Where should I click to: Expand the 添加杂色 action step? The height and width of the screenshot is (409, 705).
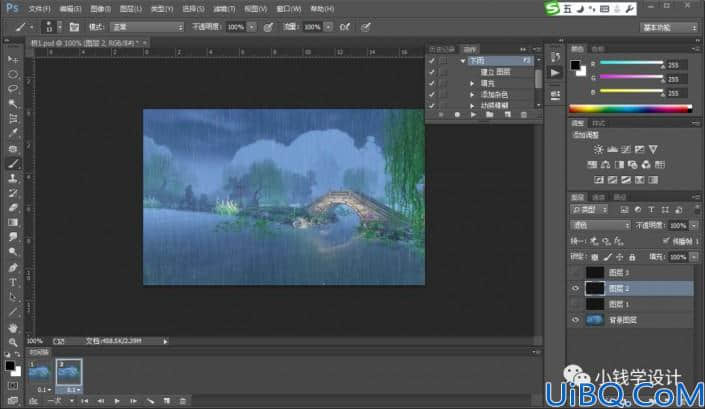click(x=472, y=94)
